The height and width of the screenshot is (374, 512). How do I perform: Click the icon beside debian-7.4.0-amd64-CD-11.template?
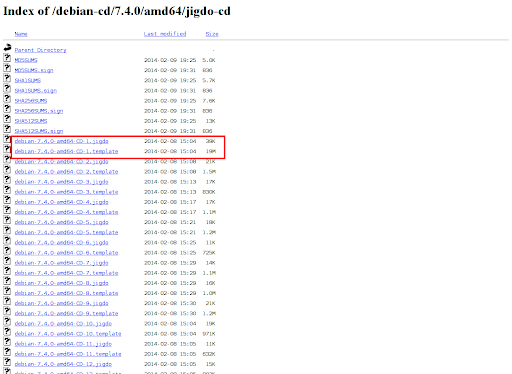[x=7, y=352]
